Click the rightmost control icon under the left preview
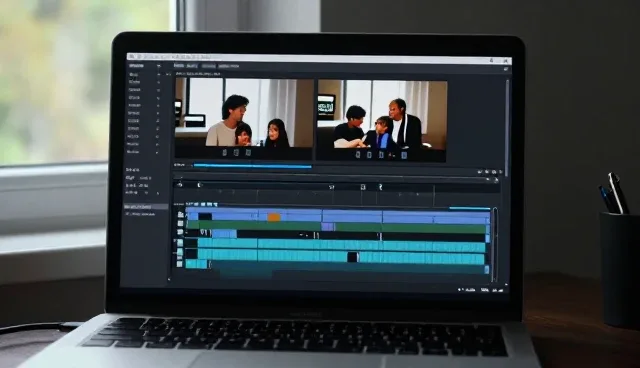 point(248,153)
